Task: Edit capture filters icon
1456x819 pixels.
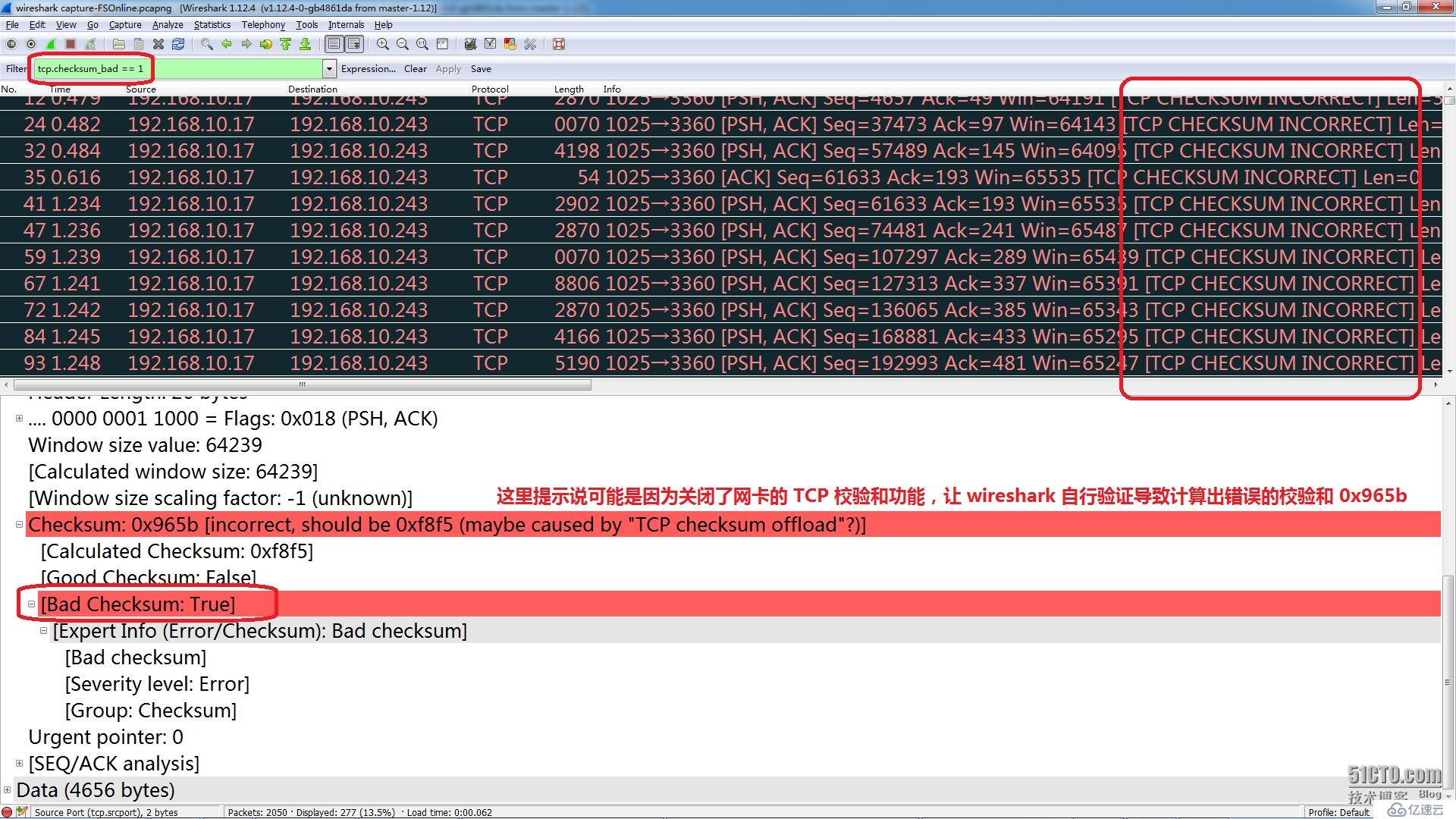Action: (x=470, y=44)
